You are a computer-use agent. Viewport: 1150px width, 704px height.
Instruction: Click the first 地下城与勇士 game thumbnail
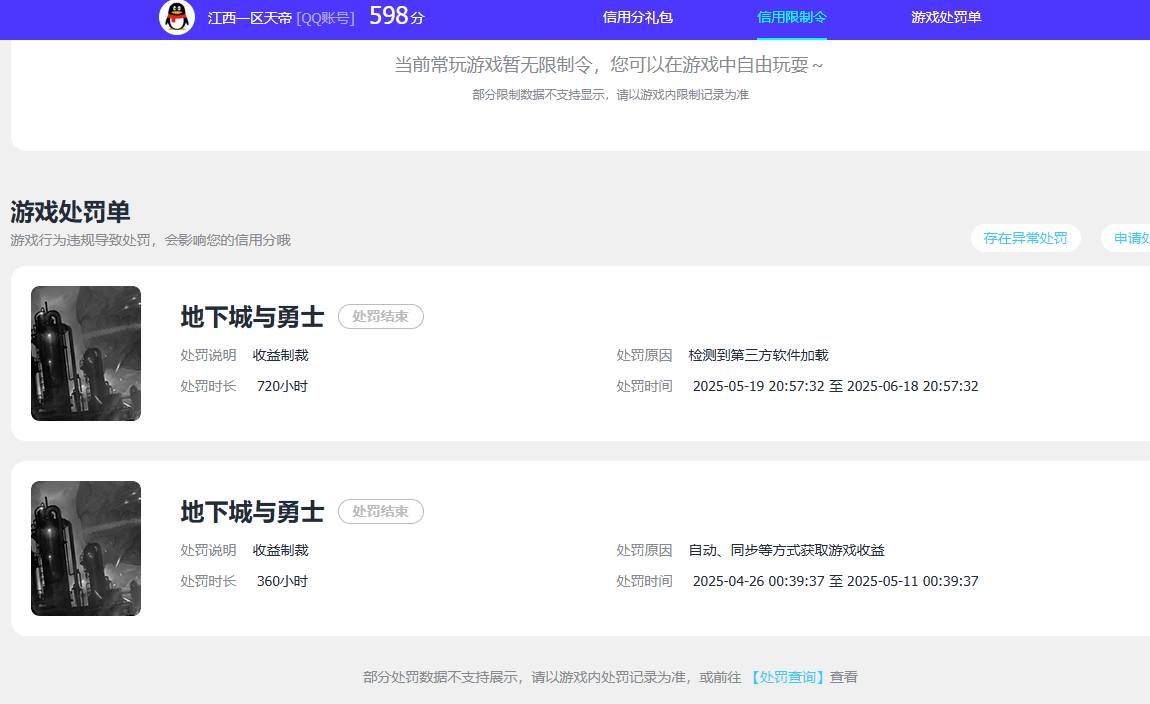pos(85,353)
